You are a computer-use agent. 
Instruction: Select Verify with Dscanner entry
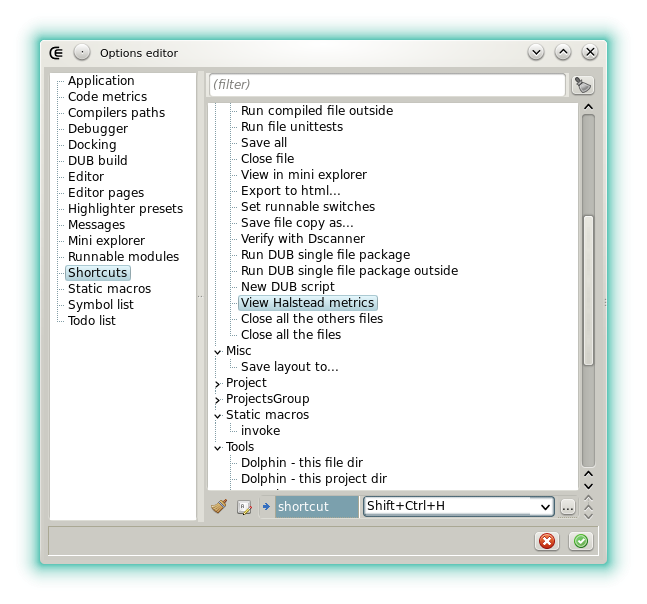(302, 239)
